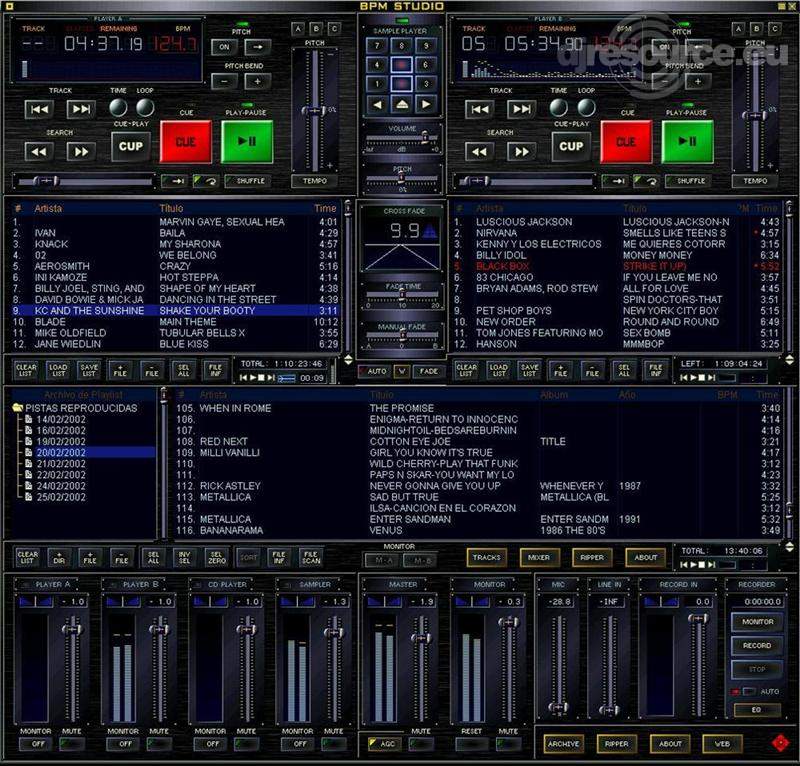Fast-forward search on Player B

click(x=521, y=152)
